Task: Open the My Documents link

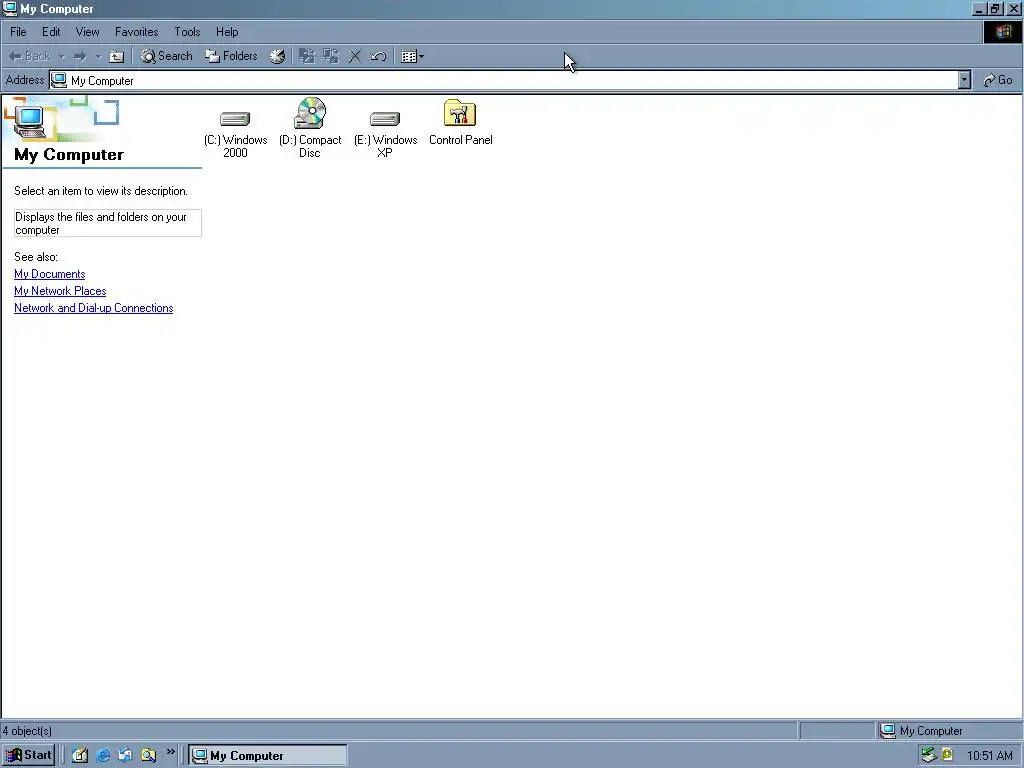Action: point(50,274)
